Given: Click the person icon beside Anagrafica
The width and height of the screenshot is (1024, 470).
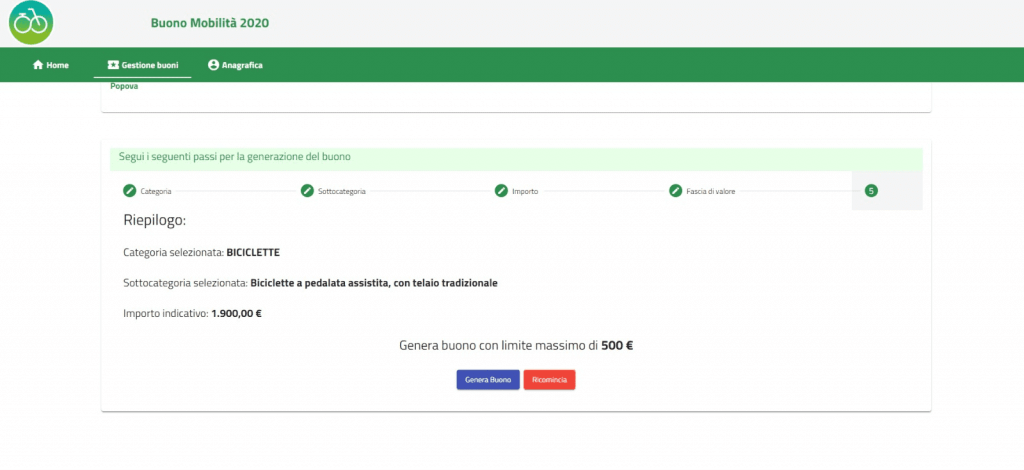Looking at the screenshot, I should click(x=213, y=65).
